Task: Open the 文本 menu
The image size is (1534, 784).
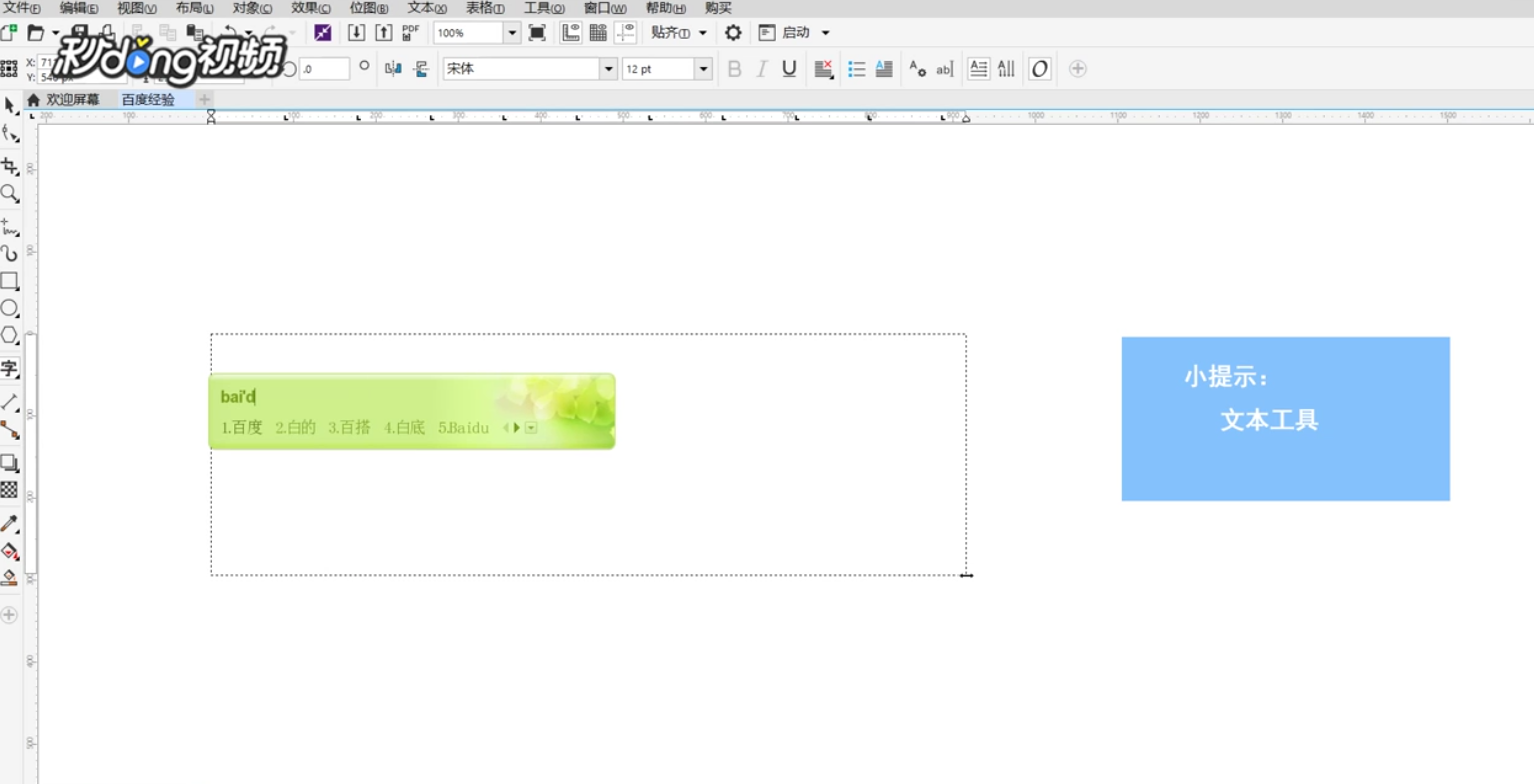Action: [x=427, y=8]
